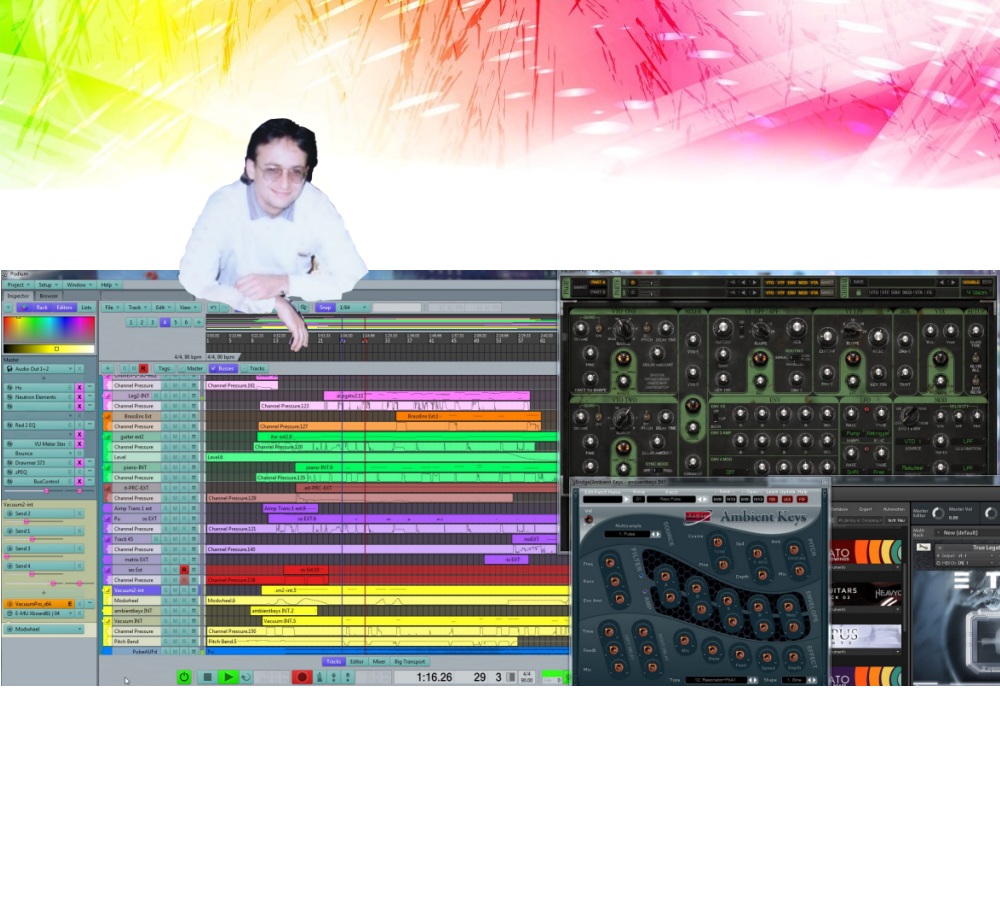Toggle the Snap button
This screenshot has width=1000, height=901.
[x=324, y=308]
